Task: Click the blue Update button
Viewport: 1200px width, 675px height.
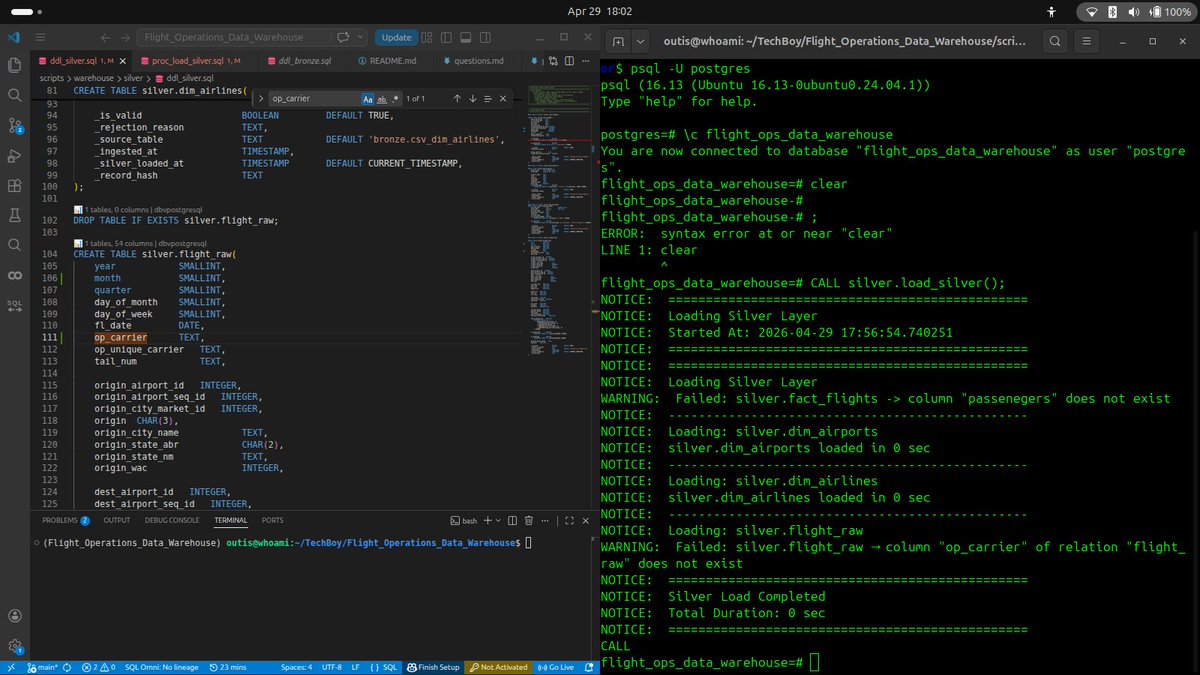Action: click(x=397, y=37)
